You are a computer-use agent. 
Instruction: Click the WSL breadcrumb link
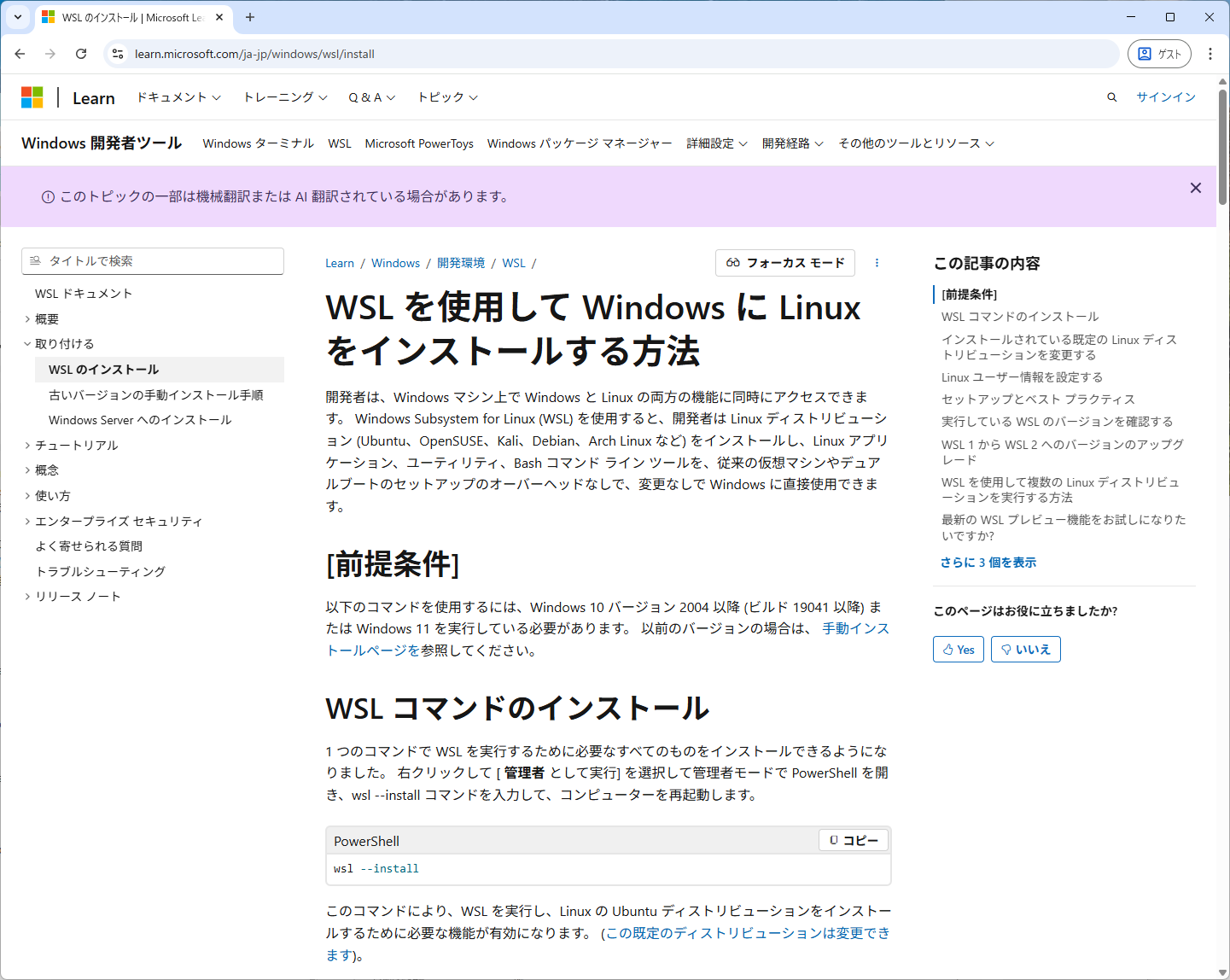514,263
